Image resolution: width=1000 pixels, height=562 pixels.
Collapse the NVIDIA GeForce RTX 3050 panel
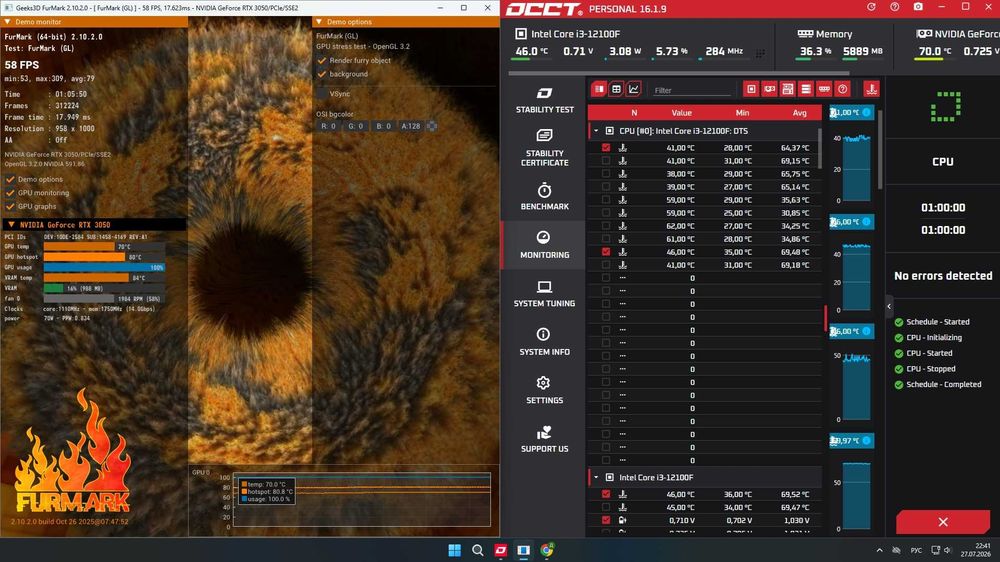(11, 225)
